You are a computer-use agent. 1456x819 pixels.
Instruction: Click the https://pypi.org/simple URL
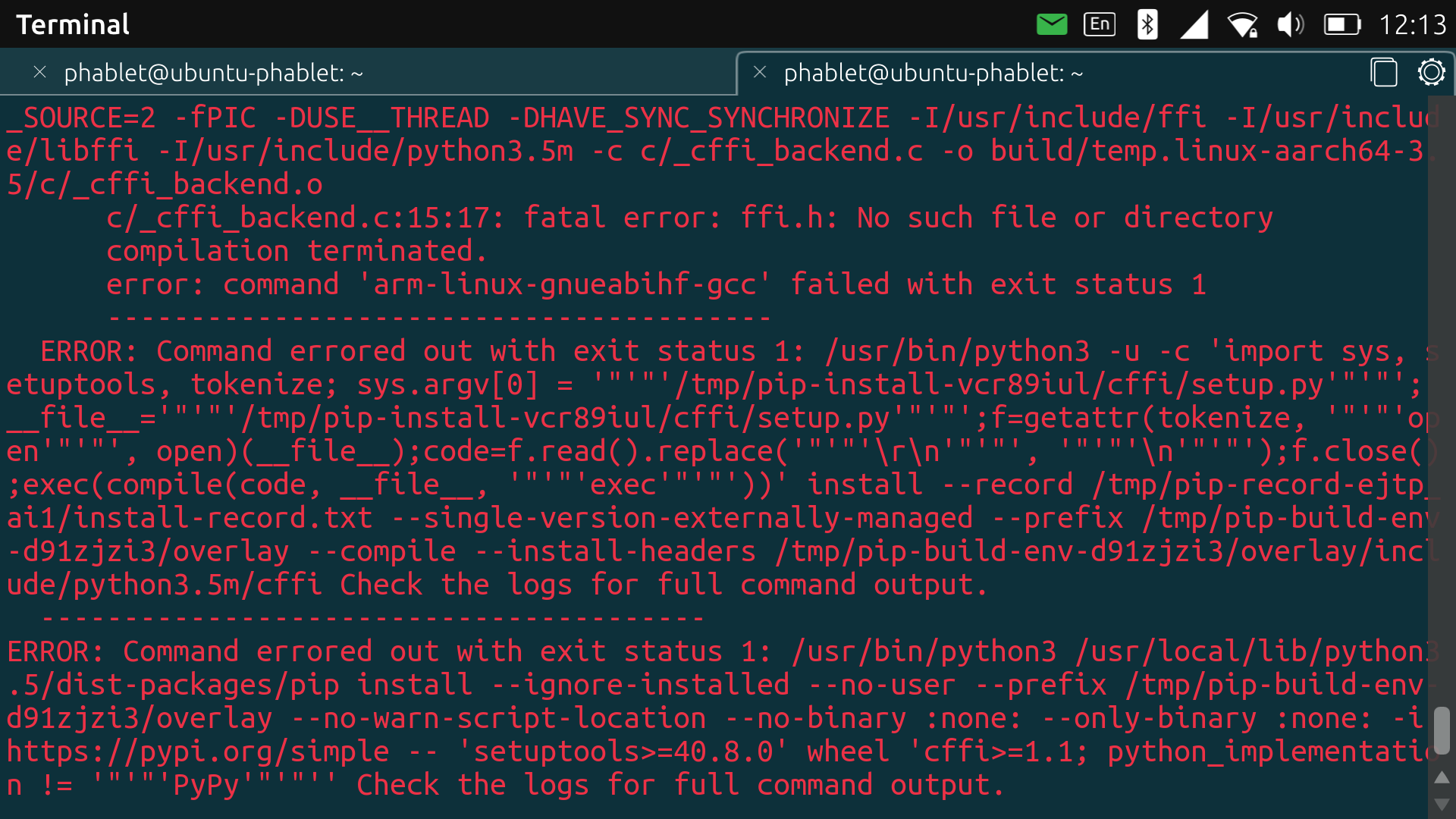click(197, 752)
